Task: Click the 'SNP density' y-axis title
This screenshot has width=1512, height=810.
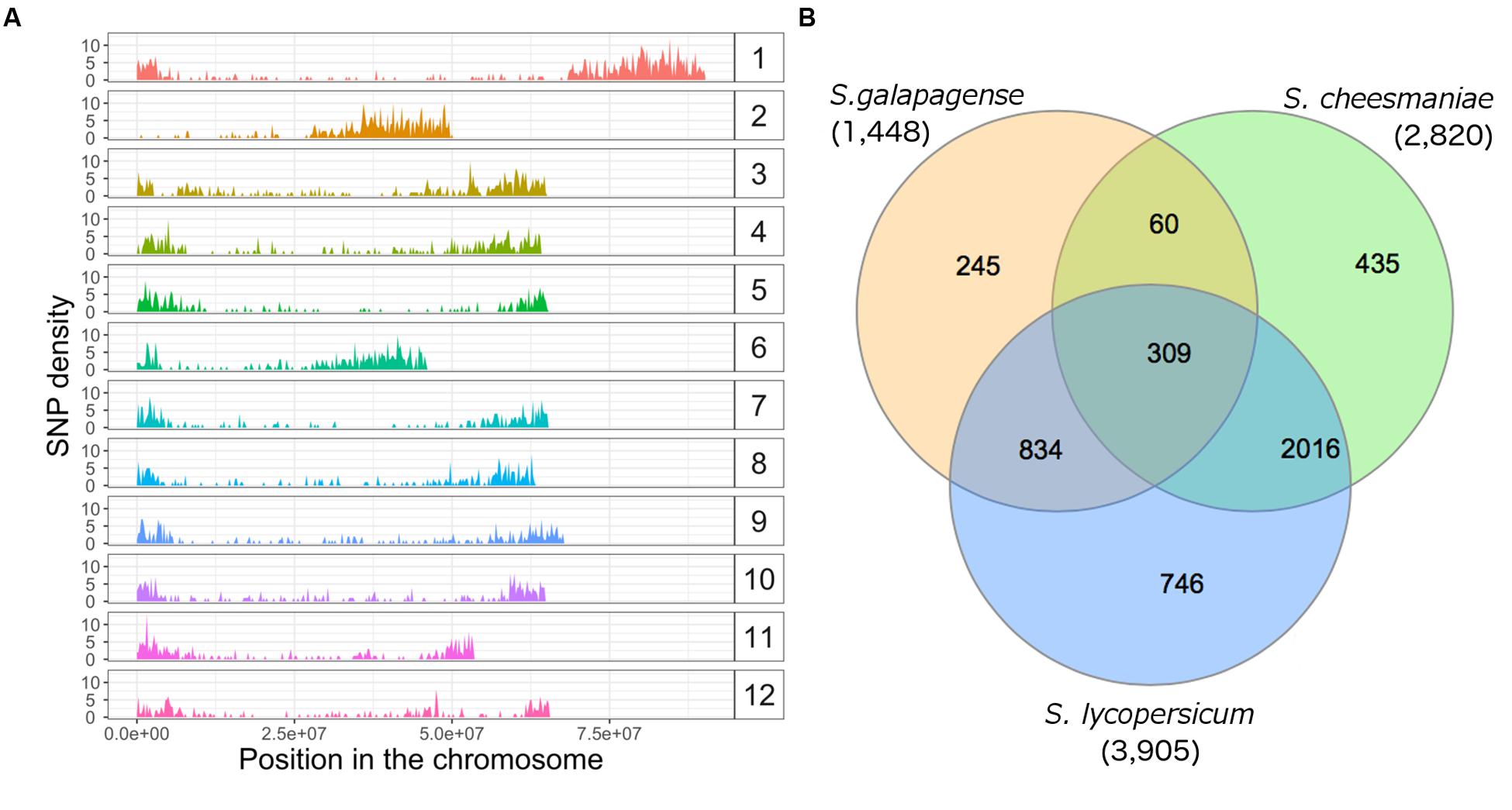Action: [x=59, y=377]
